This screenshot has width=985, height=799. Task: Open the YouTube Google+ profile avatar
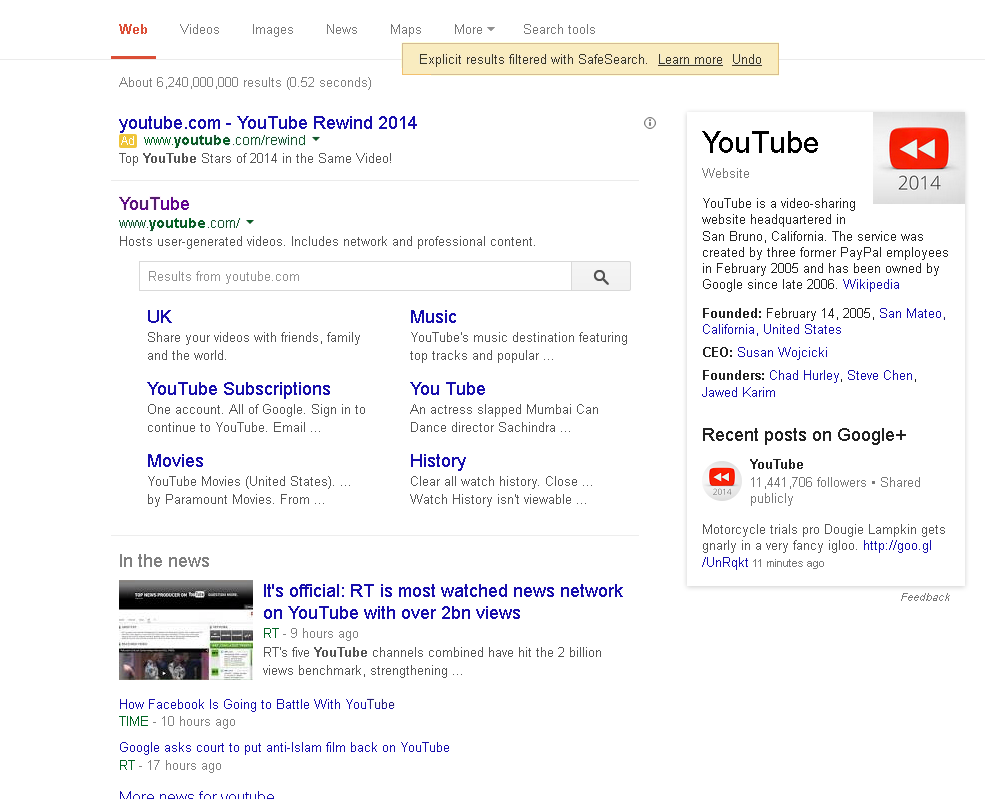722,481
